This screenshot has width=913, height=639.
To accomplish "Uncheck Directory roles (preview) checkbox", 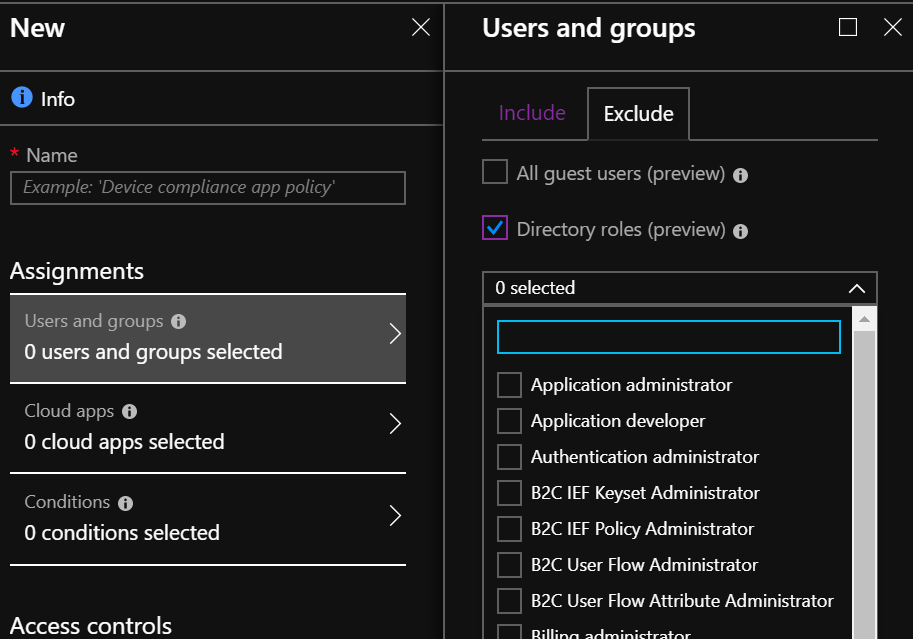I will click(x=495, y=229).
